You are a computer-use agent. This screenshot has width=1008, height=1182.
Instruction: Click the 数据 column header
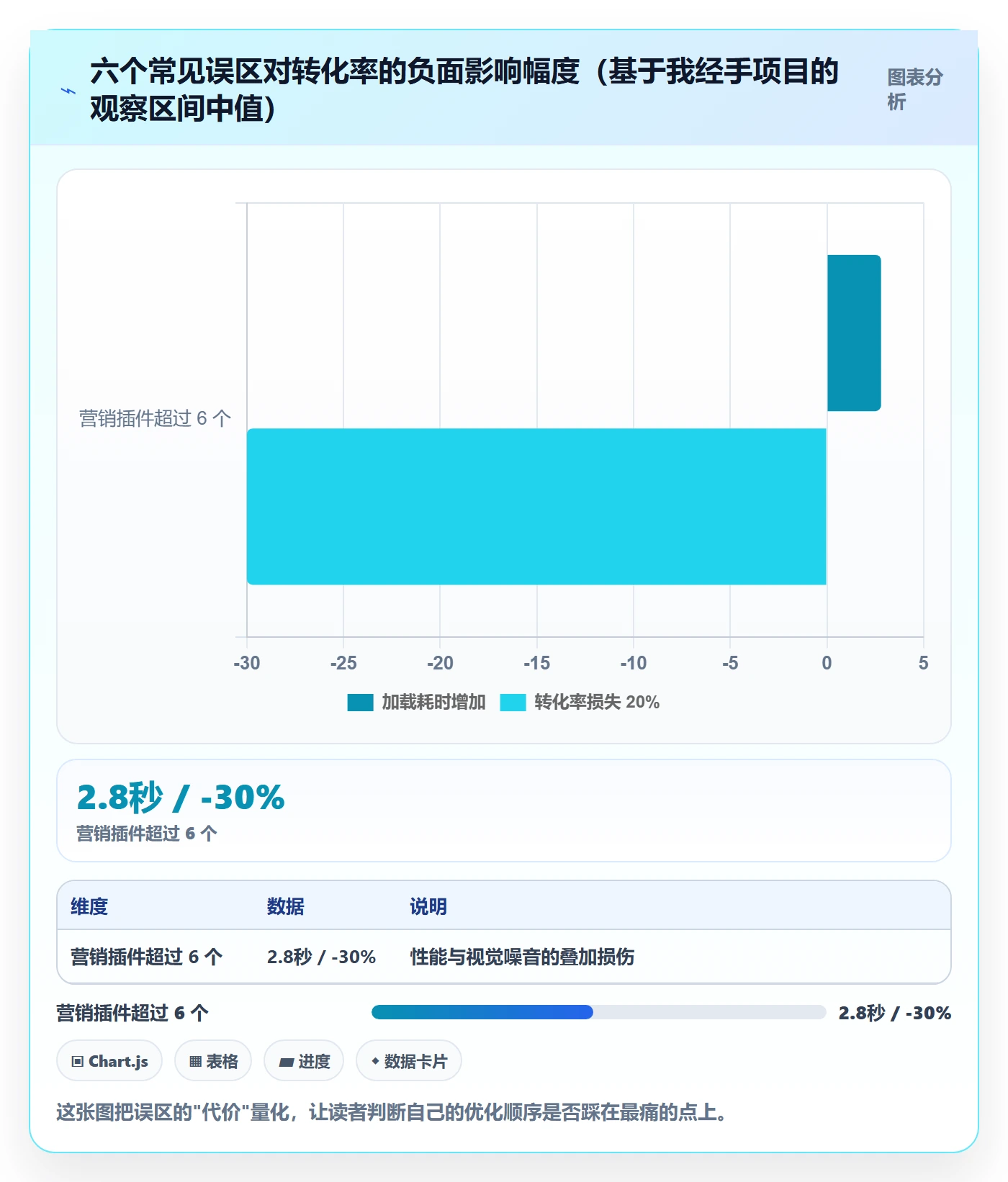point(286,906)
